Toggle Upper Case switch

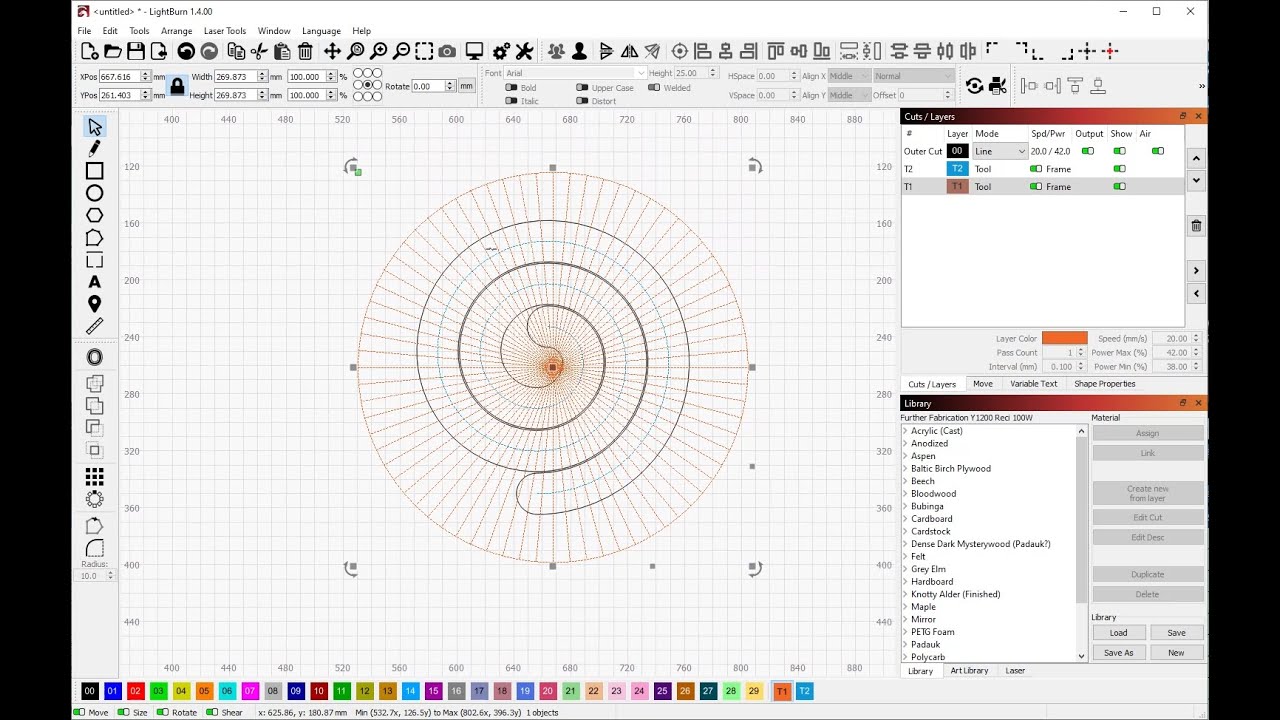[582, 88]
